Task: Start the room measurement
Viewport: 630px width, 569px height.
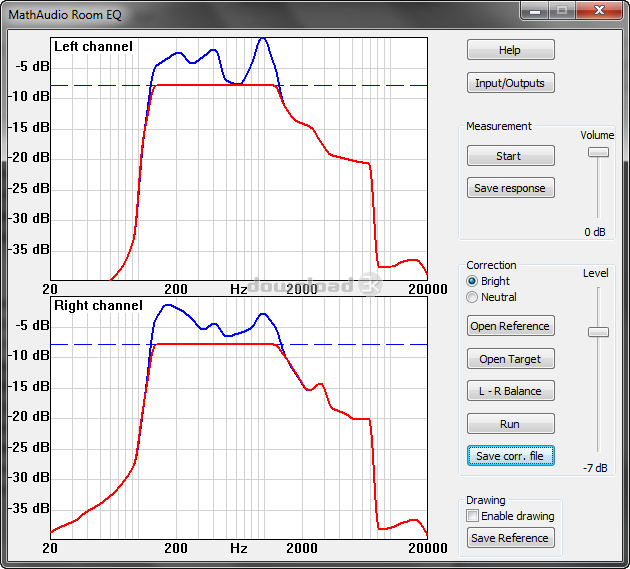Action: (x=510, y=156)
